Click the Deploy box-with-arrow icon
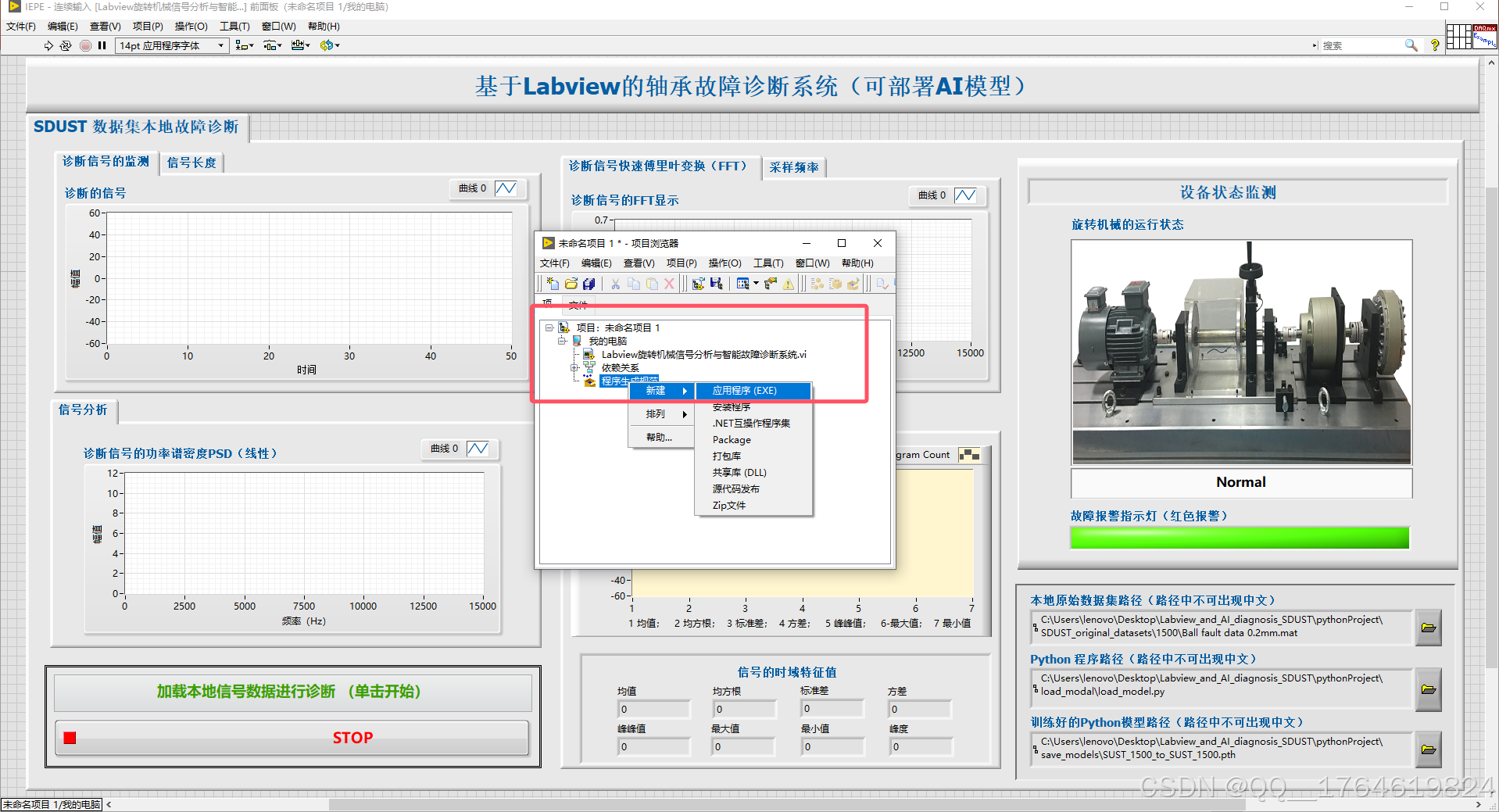Image resolution: width=1499 pixels, height=812 pixels. (853, 284)
